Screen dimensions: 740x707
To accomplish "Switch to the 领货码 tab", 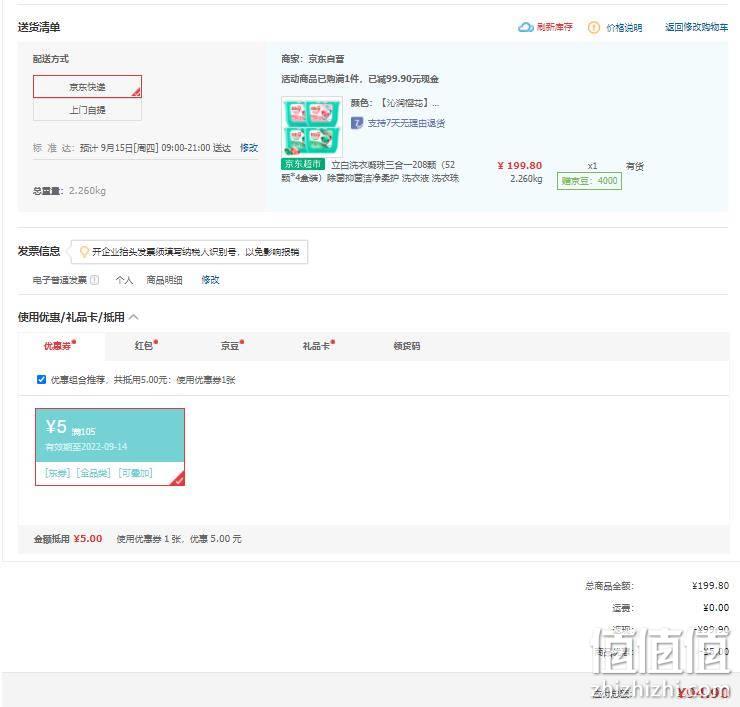I will tap(406, 346).
